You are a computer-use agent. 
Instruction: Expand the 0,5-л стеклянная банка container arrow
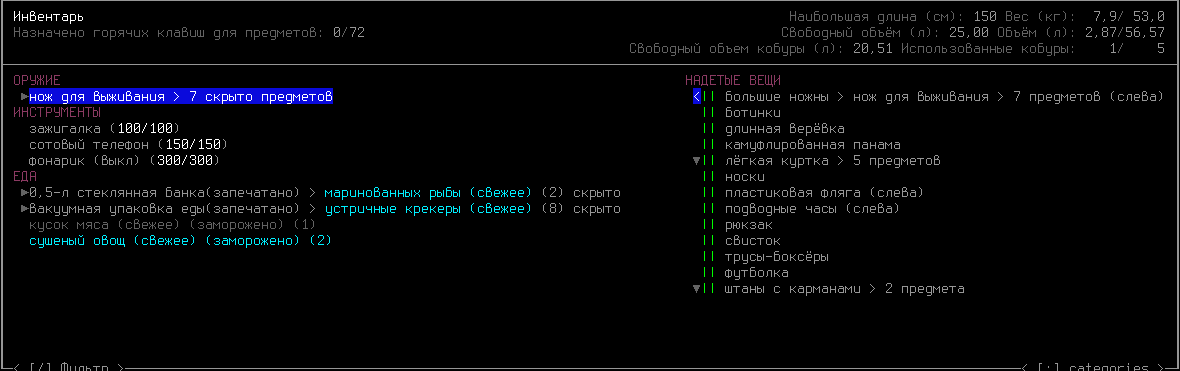click(25, 193)
